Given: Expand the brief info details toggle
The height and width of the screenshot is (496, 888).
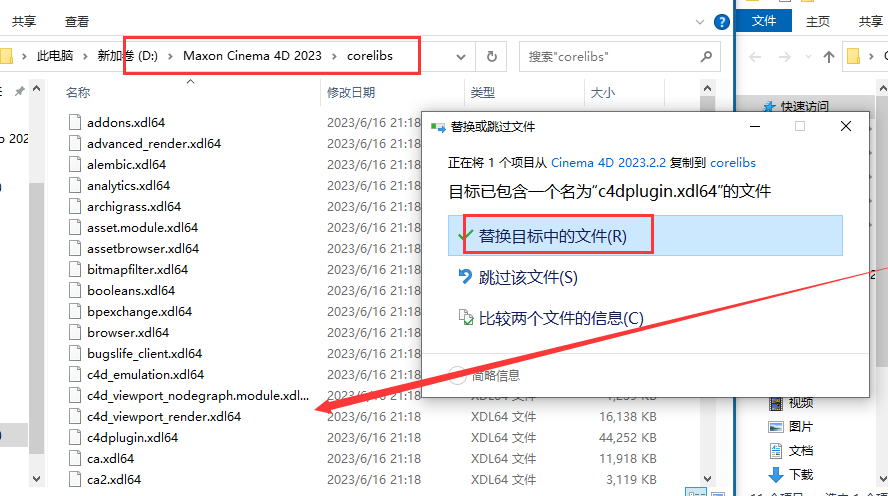Looking at the screenshot, I should pos(458,375).
